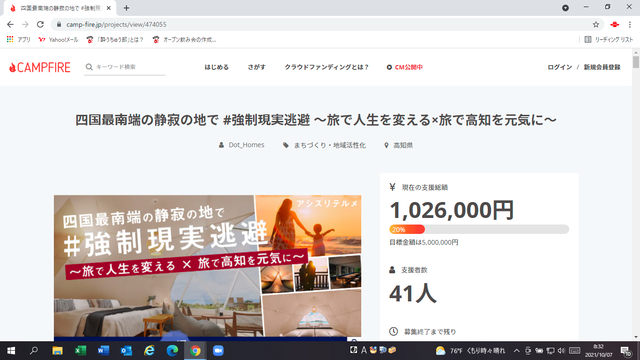Viewport: 640px width, 360px height.
Task: Open Windows taskbar search
Action: (34, 351)
